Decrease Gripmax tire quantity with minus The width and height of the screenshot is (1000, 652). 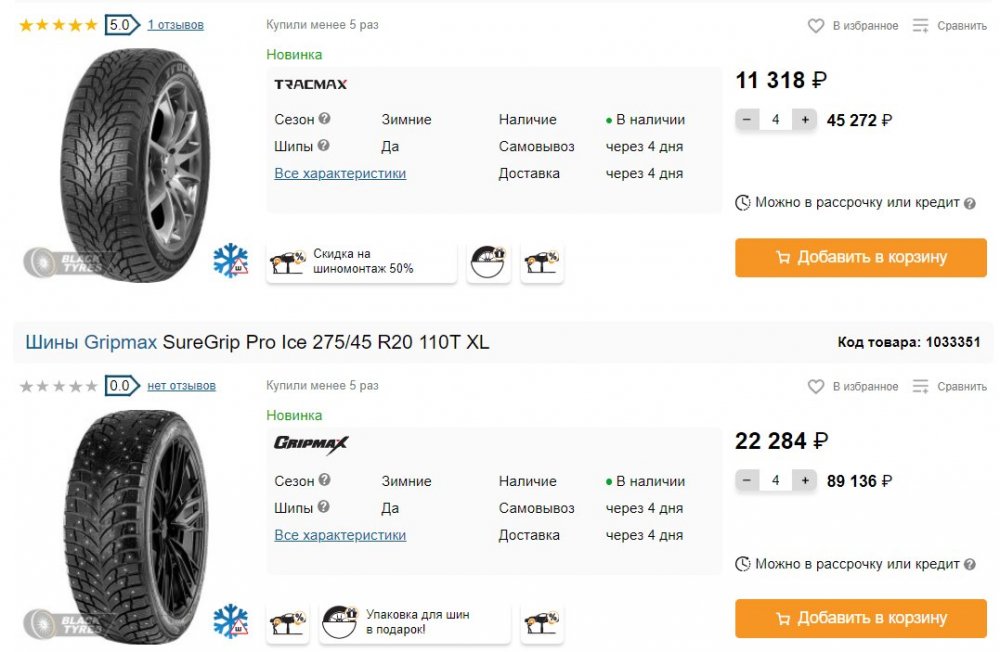(x=747, y=481)
